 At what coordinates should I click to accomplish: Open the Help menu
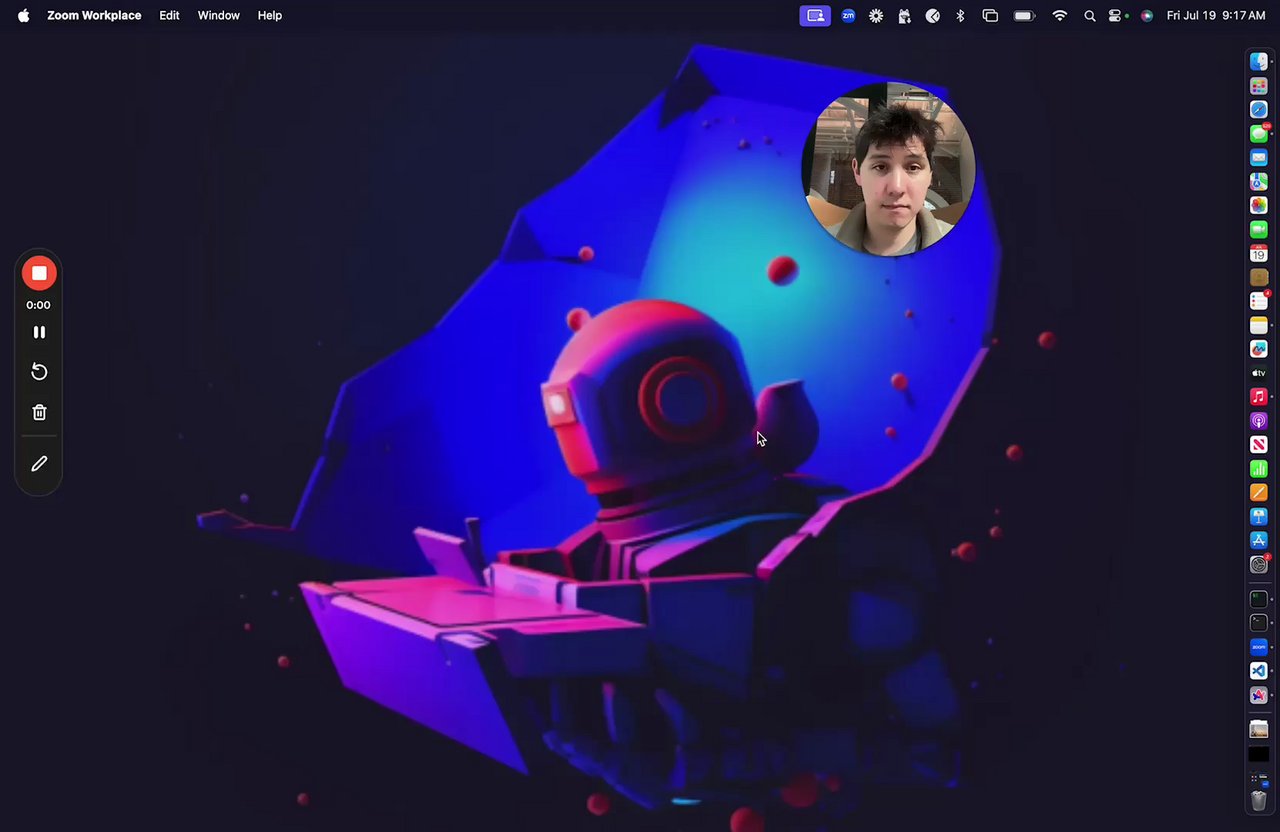point(270,15)
